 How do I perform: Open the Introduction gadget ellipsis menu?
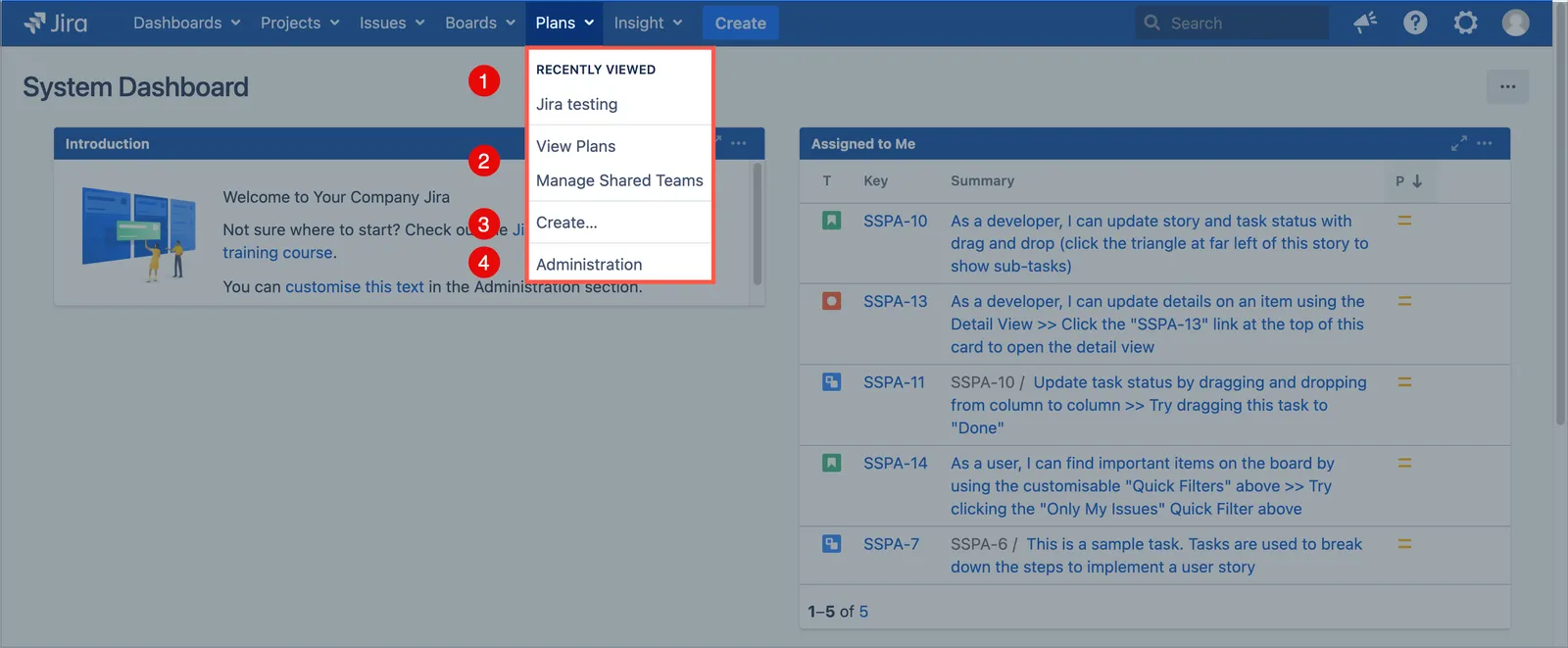point(739,143)
